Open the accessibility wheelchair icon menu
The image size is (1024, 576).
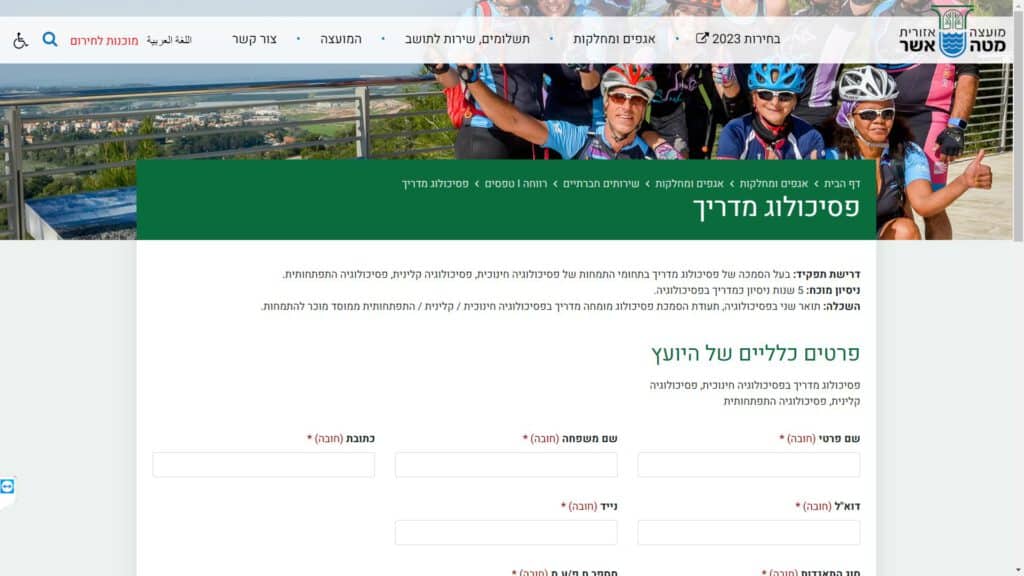click(20, 40)
